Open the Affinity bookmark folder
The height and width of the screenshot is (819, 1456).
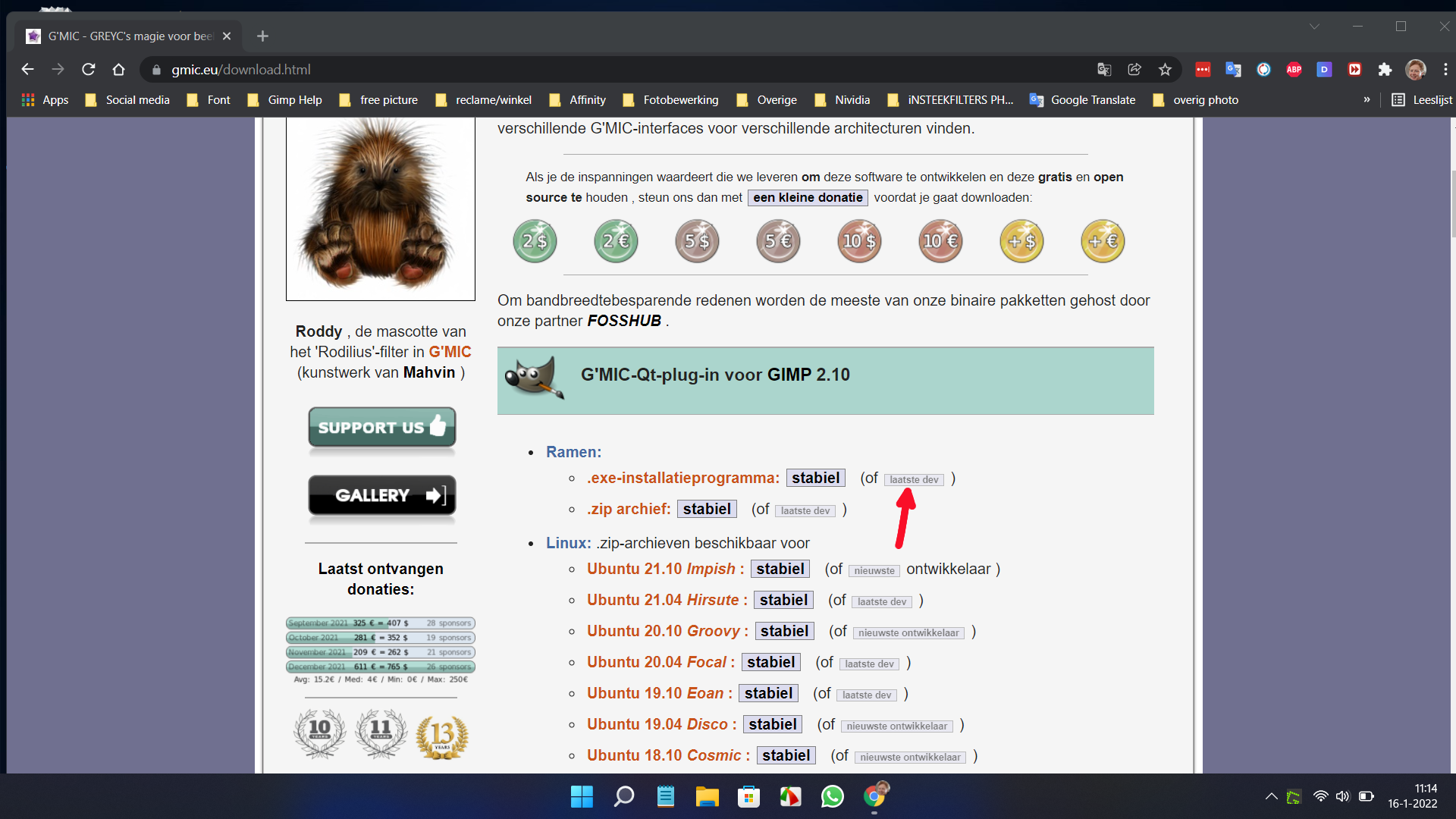pyautogui.click(x=578, y=99)
